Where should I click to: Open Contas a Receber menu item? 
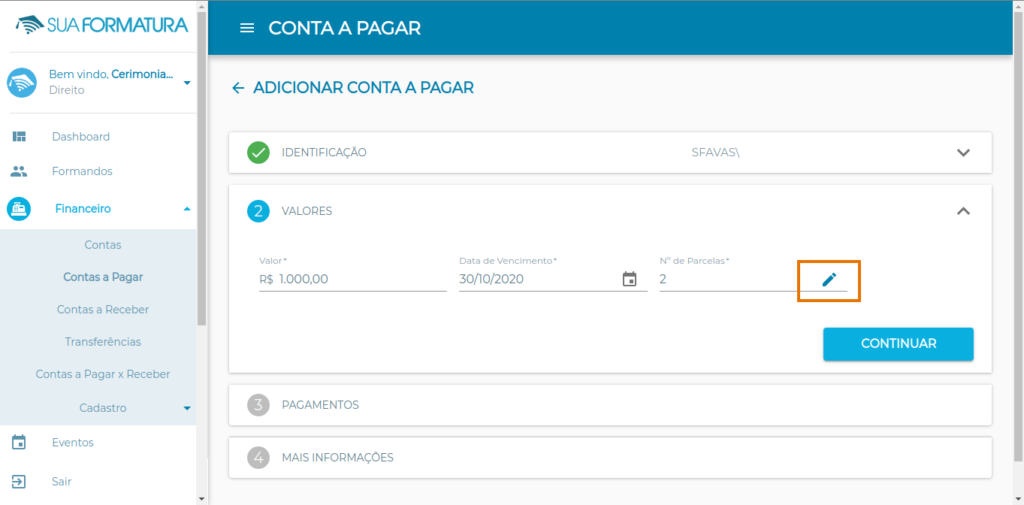pos(103,309)
